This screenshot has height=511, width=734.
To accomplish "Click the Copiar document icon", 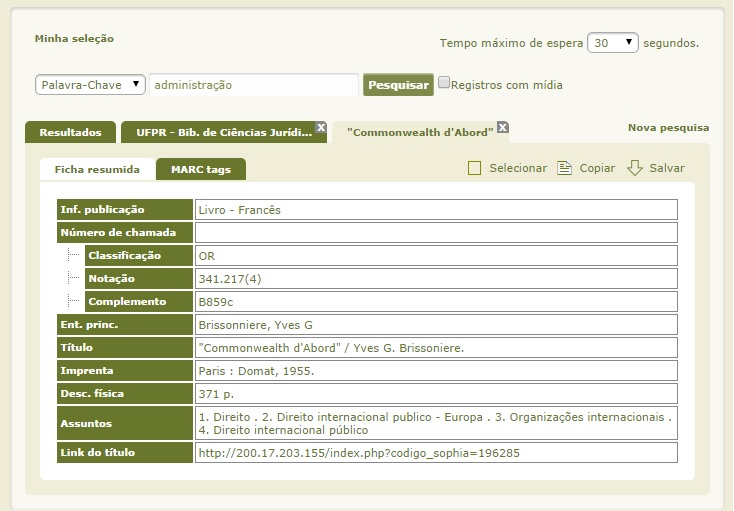I will click(564, 168).
